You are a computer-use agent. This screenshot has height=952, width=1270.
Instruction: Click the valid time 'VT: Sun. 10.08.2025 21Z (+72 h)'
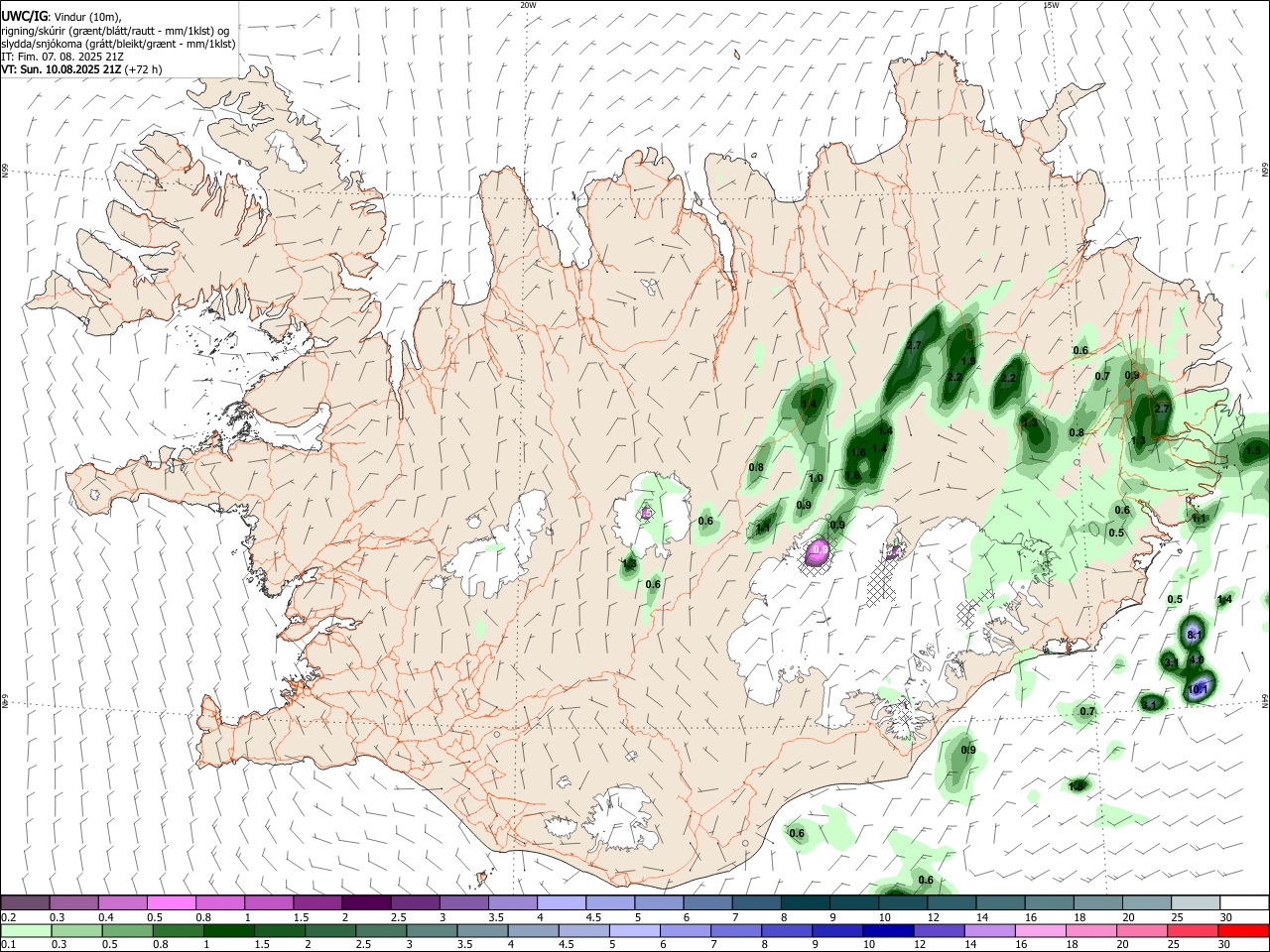point(81,69)
